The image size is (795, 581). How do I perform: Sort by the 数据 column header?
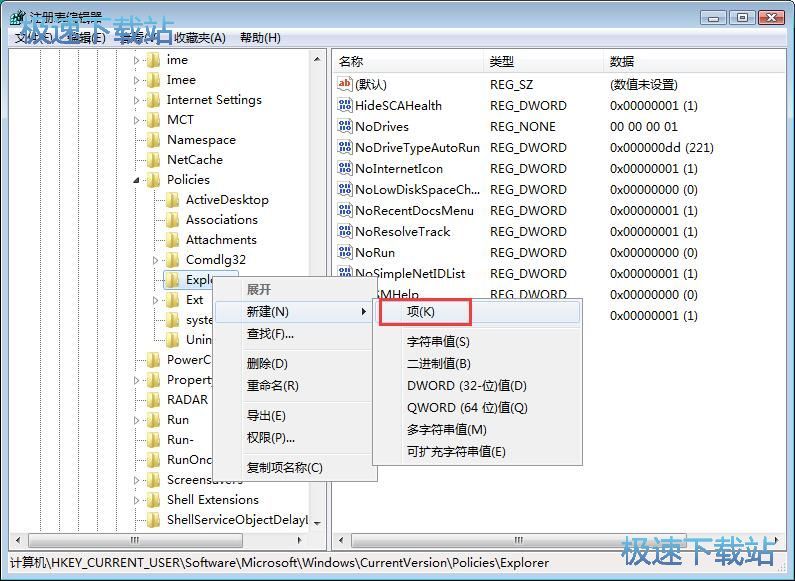pyautogui.click(x=694, y=61)
